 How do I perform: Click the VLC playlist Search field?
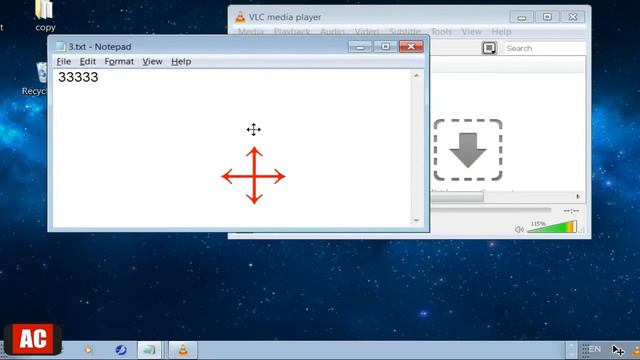point(544,48)
